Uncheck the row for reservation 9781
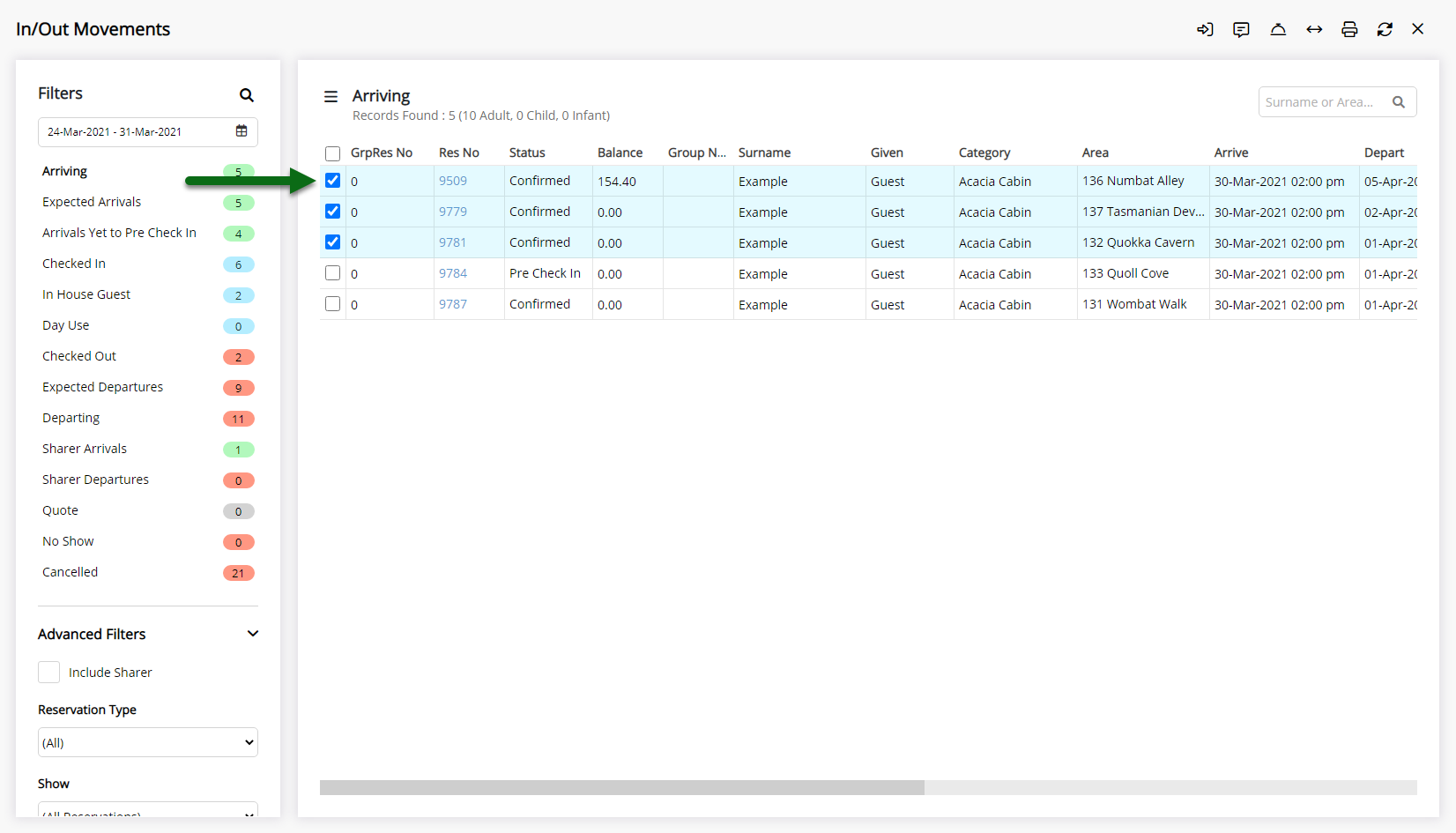Screen dimensions: 1456x833 (332, 242)
